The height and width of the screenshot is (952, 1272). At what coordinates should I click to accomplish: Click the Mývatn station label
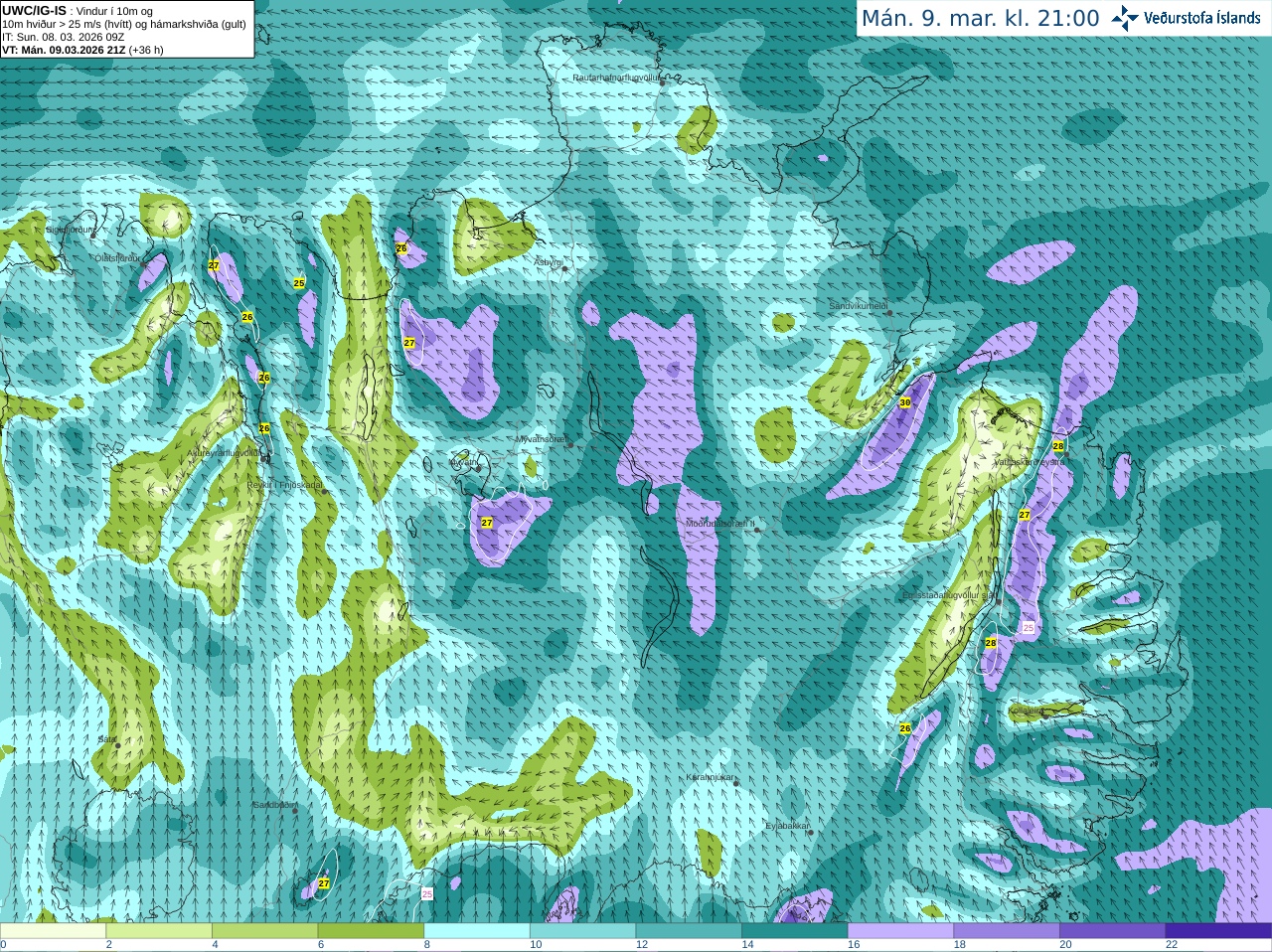tap(463, 462)
